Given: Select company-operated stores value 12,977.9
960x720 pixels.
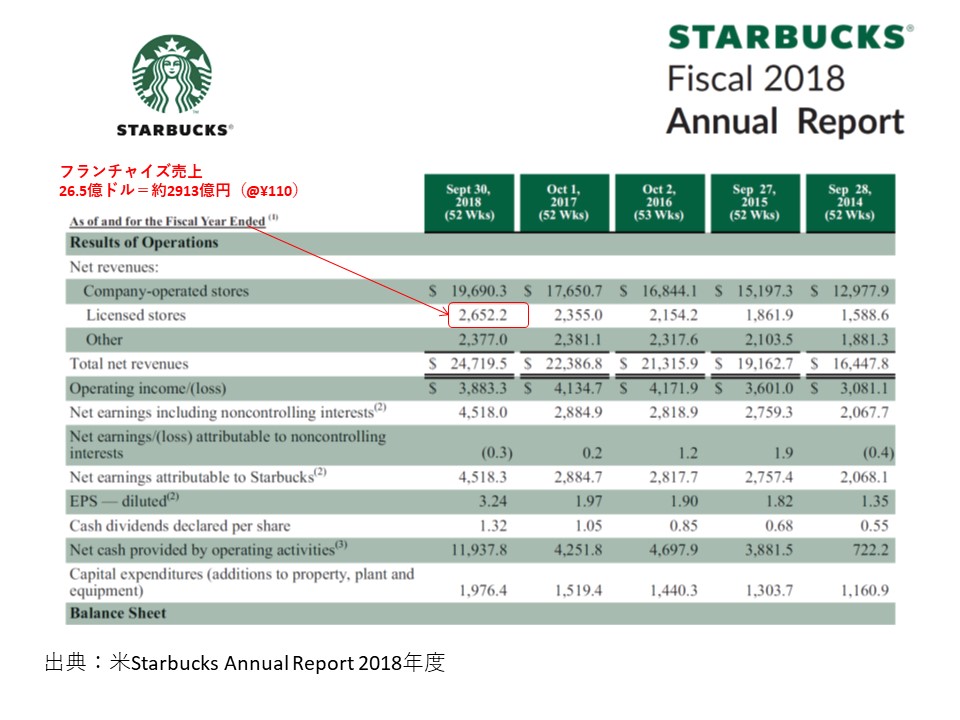Looking at the screenshot, I should pyautogui.click(x=861, y=291).
